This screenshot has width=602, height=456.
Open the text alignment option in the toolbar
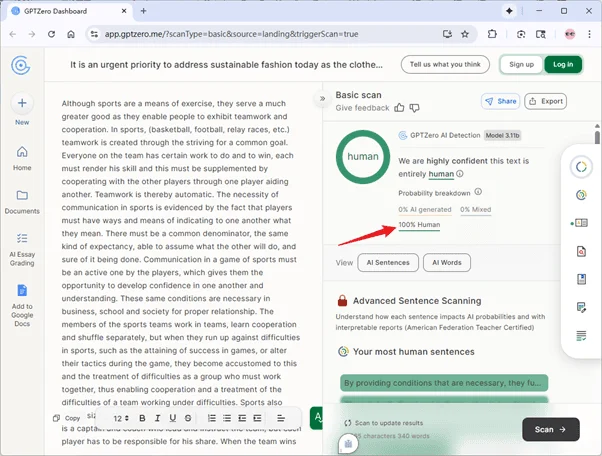click(x=281, y=418)
